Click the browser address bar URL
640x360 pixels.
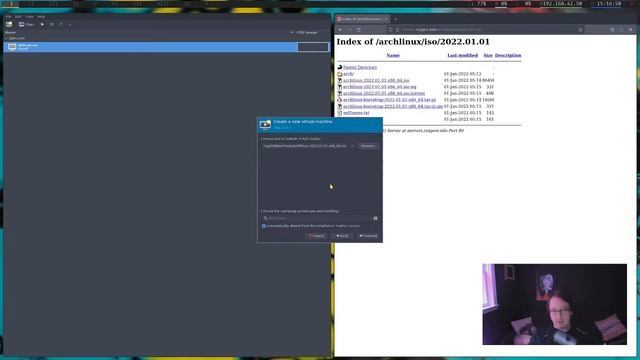443,29
